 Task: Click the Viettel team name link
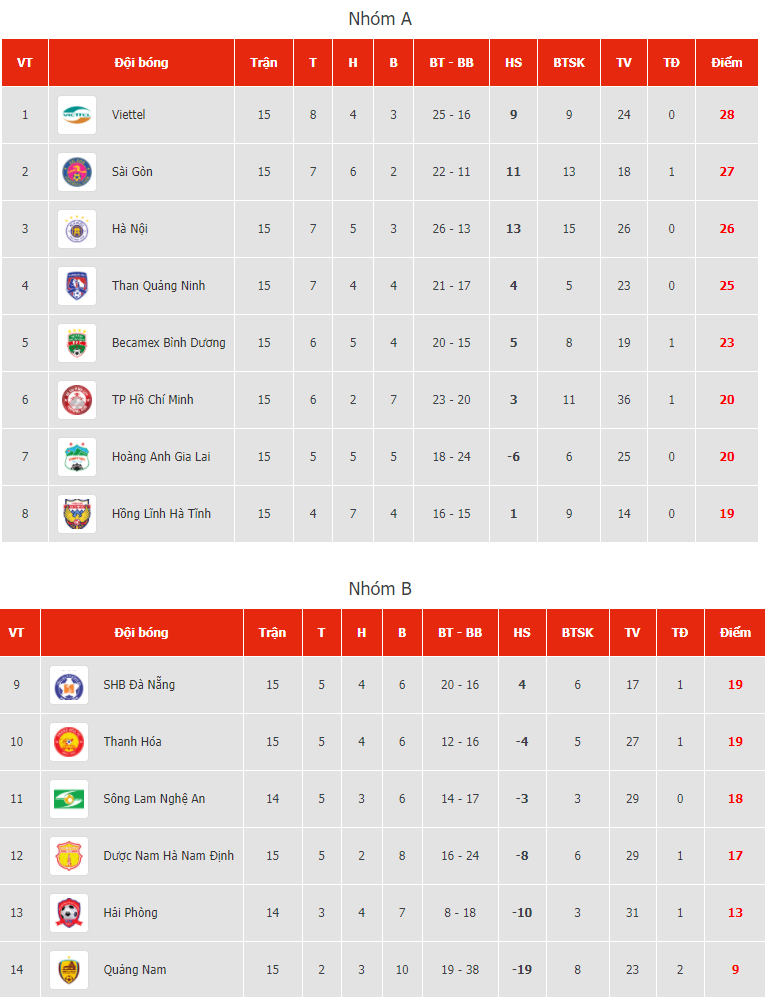click(128, 114)
